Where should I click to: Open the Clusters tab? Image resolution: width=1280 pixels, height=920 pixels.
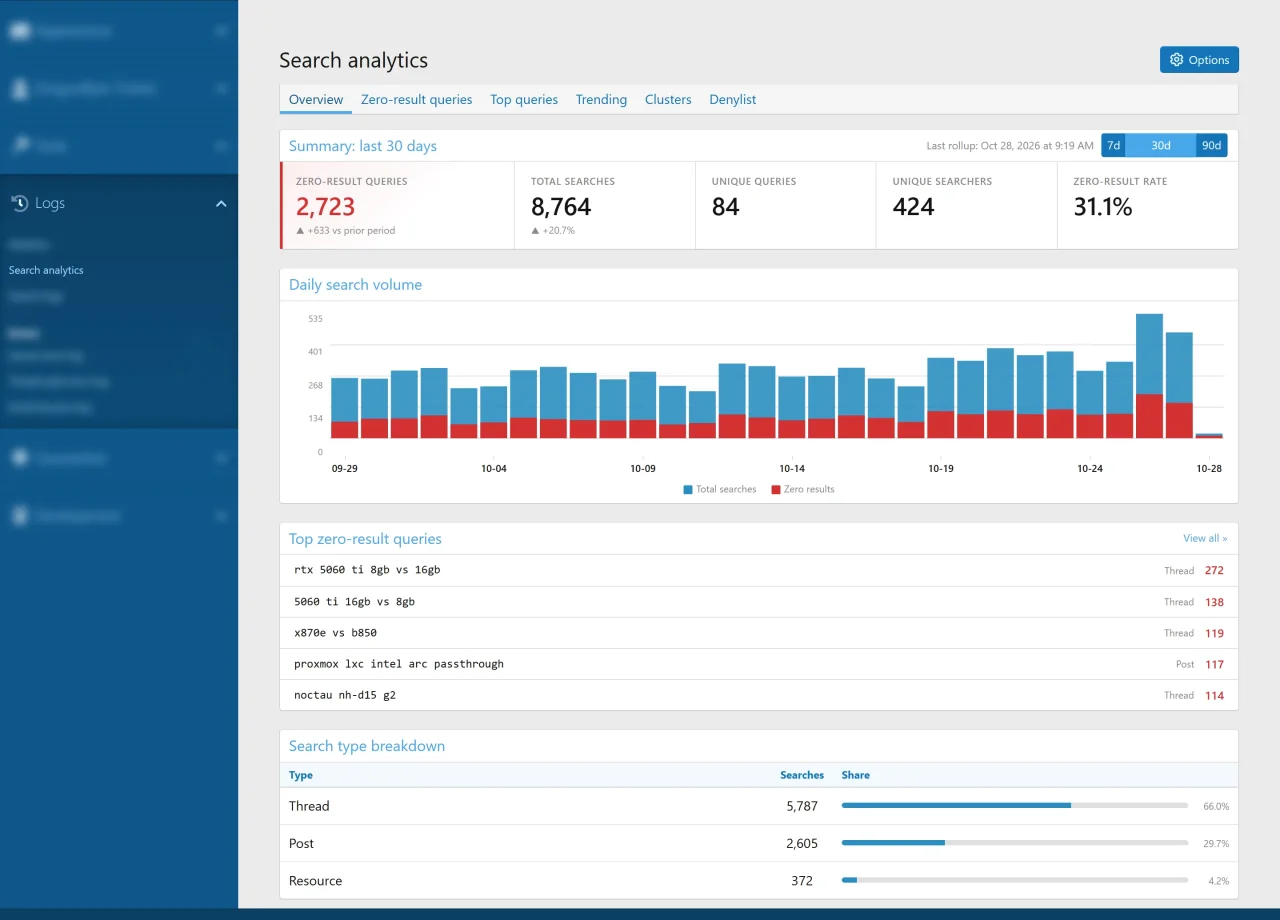668,100
